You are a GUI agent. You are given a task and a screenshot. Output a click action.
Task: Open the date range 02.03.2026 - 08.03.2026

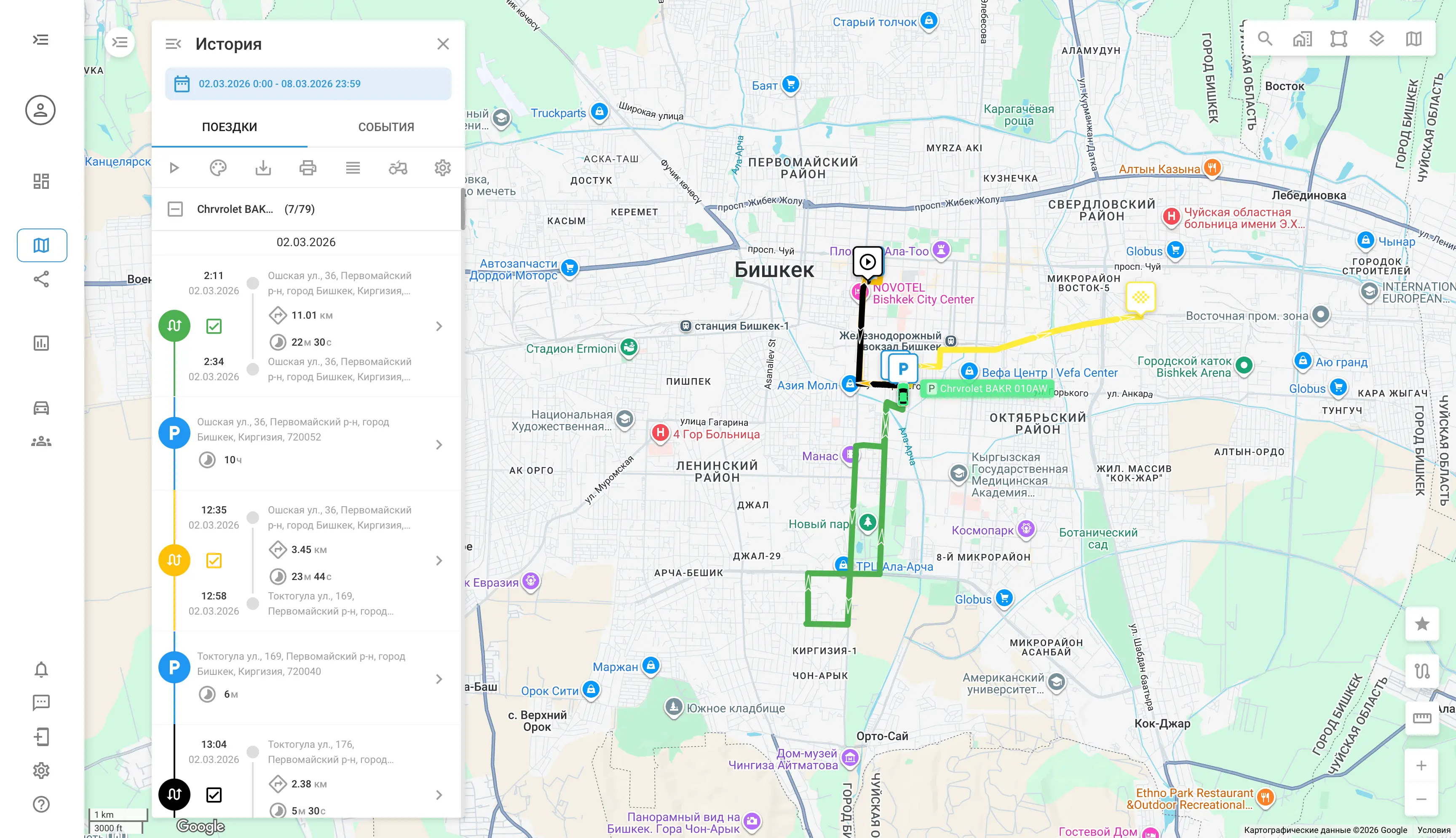pos(308,83)
